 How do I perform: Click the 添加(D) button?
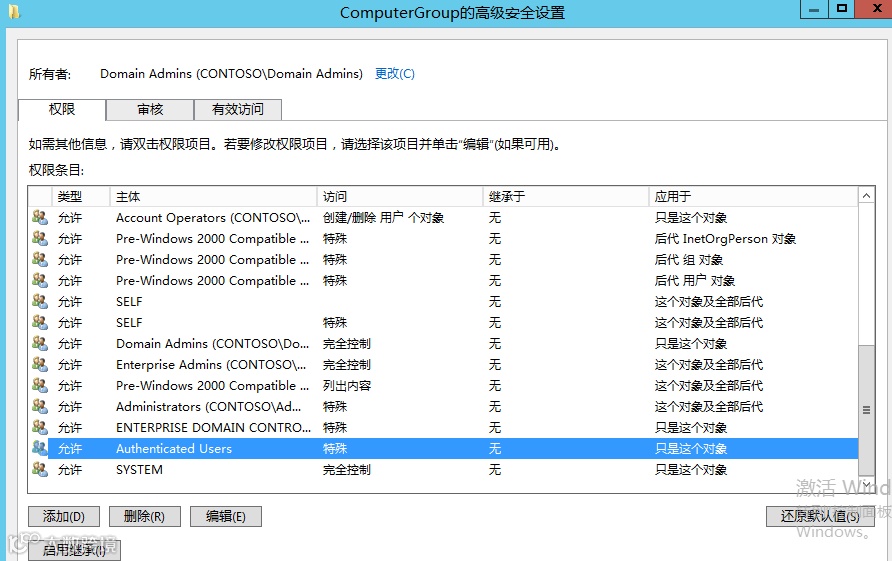[x=64, y=517]
